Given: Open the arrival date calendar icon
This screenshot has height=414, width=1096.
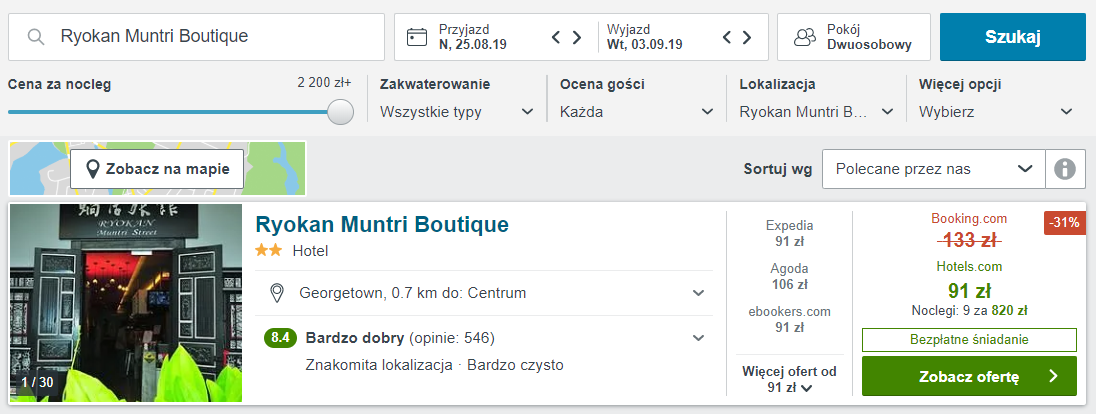Looking at the screenshot, I should click(x=417, y=36).
